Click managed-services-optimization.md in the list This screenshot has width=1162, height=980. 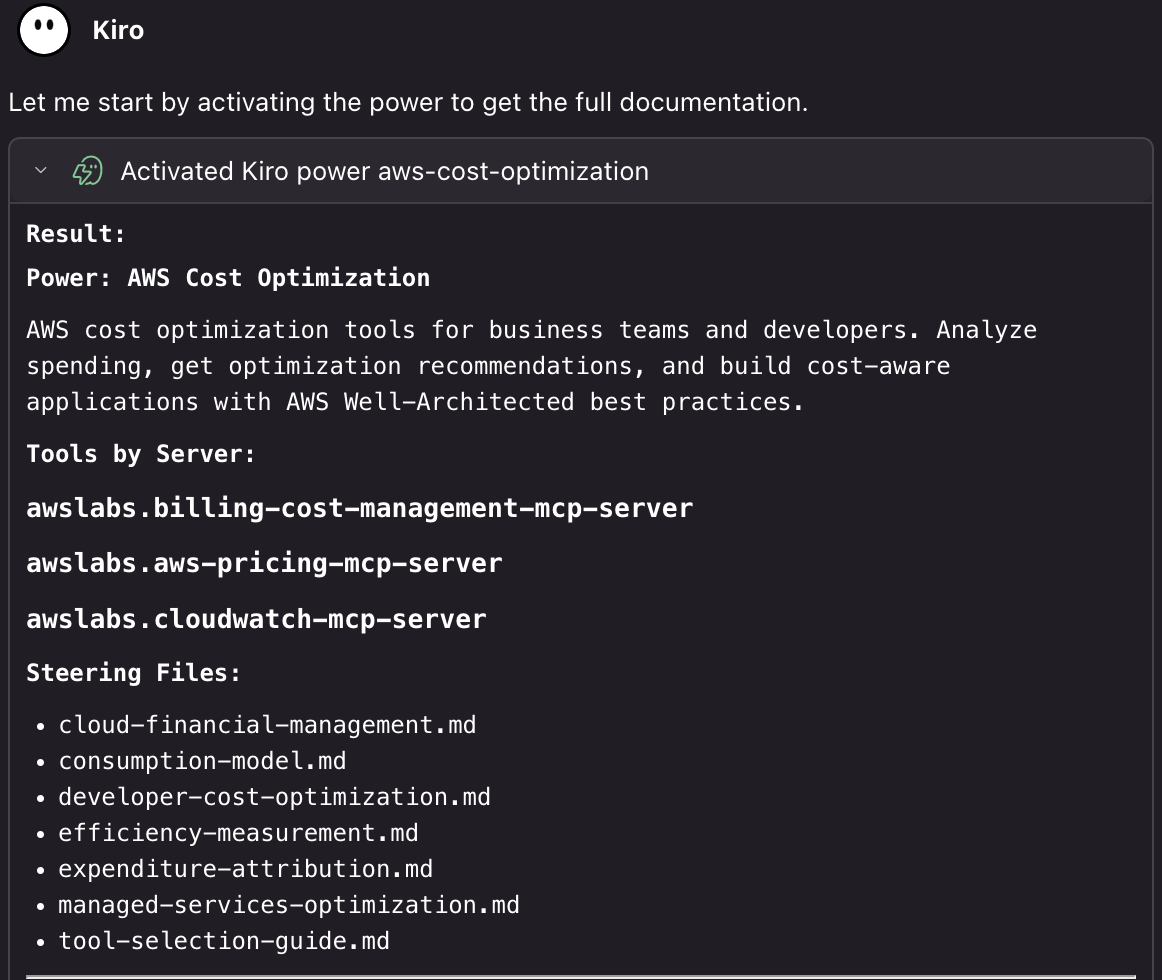point(289,905)
